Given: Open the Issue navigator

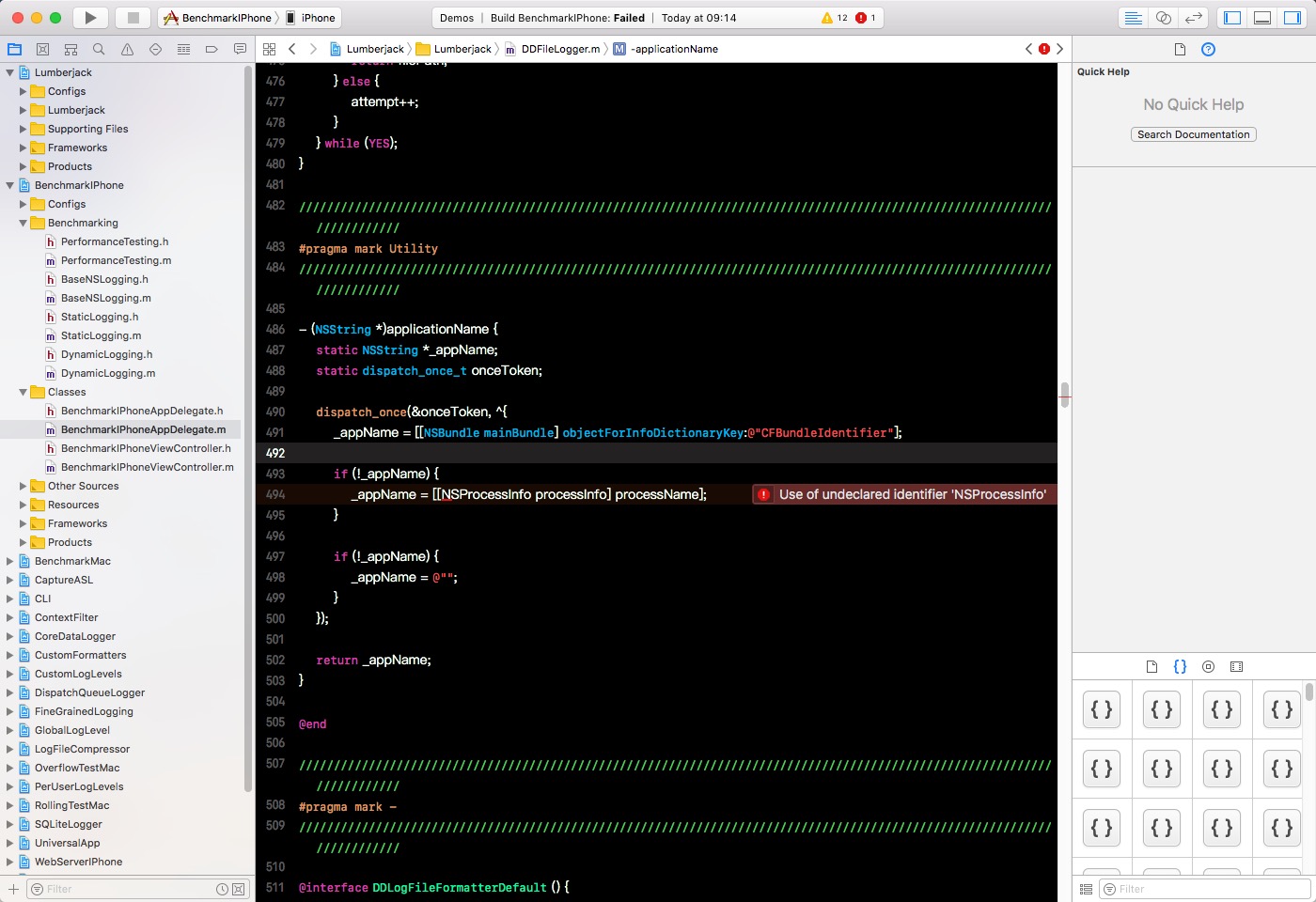Looking at the screenshot, I should (x=126, y=48).
